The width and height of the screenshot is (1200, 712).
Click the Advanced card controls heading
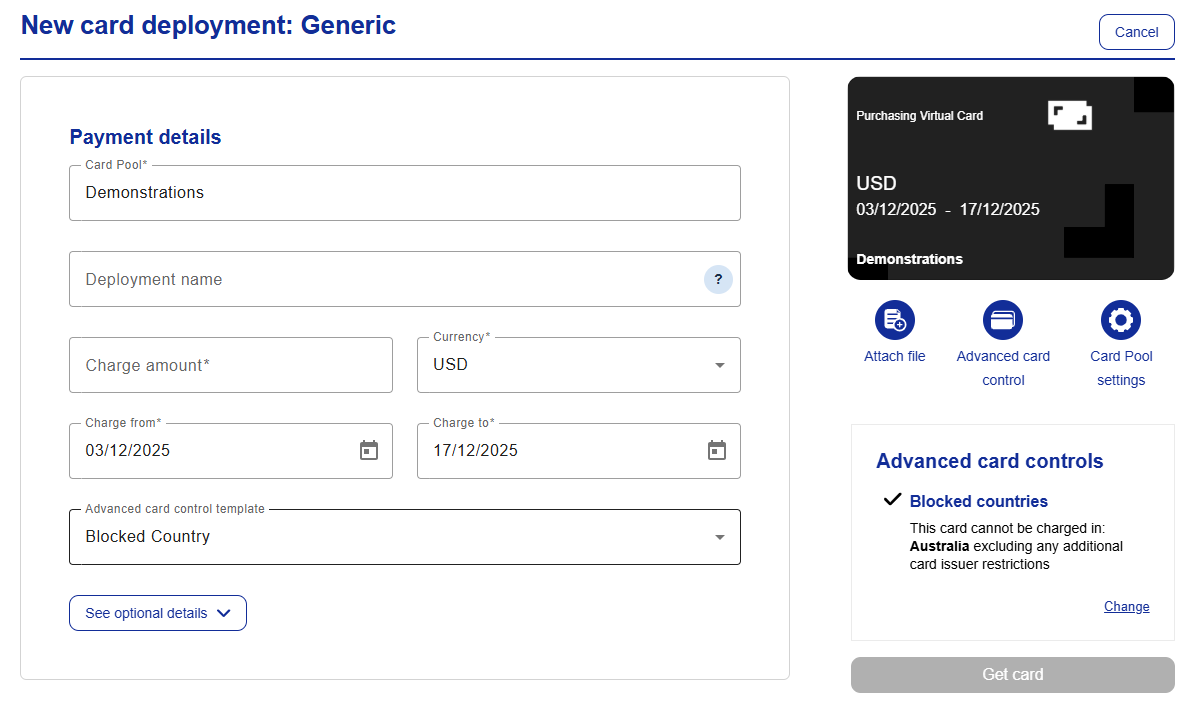pyautogui.click(x=990, y=461)
